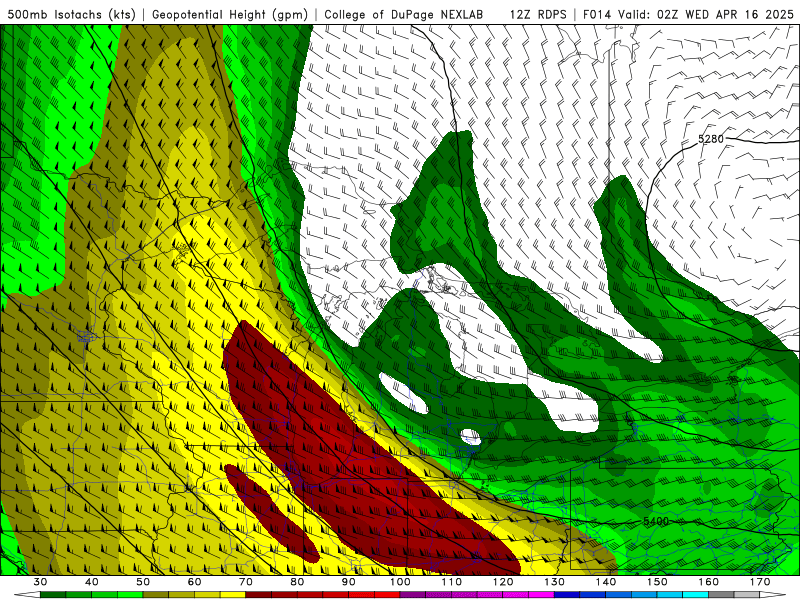Click the color bar label 140
This screenshot has width=800, height=600.
[606, 582]
